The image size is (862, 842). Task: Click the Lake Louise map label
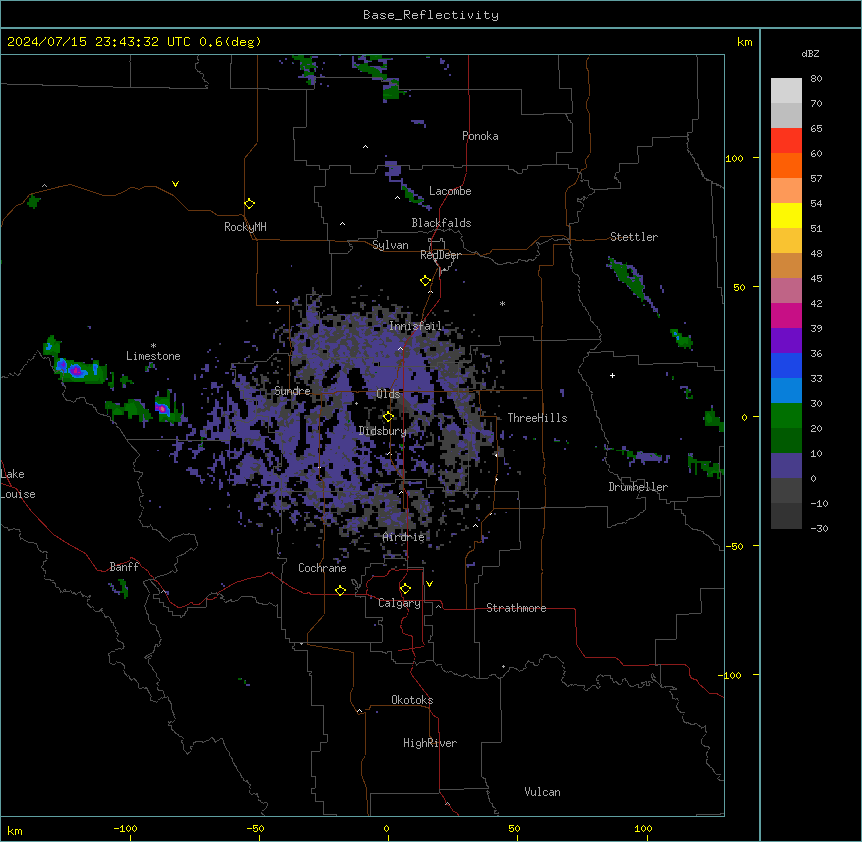click(x=18, y=484)
